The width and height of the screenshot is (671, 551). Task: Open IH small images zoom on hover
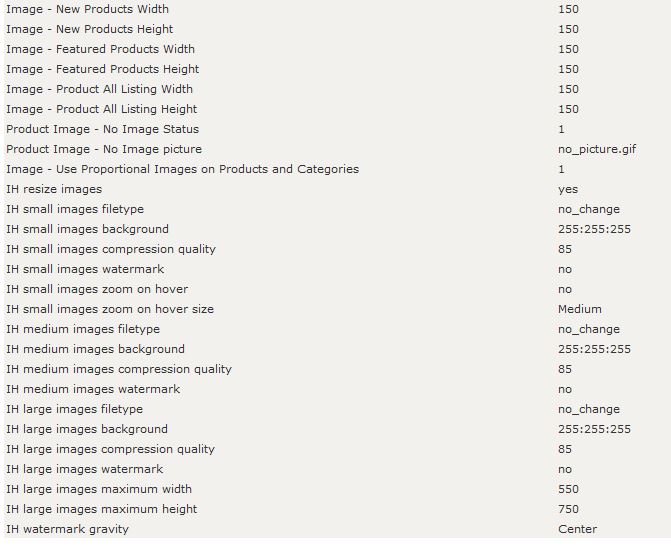tap(336, 289)
